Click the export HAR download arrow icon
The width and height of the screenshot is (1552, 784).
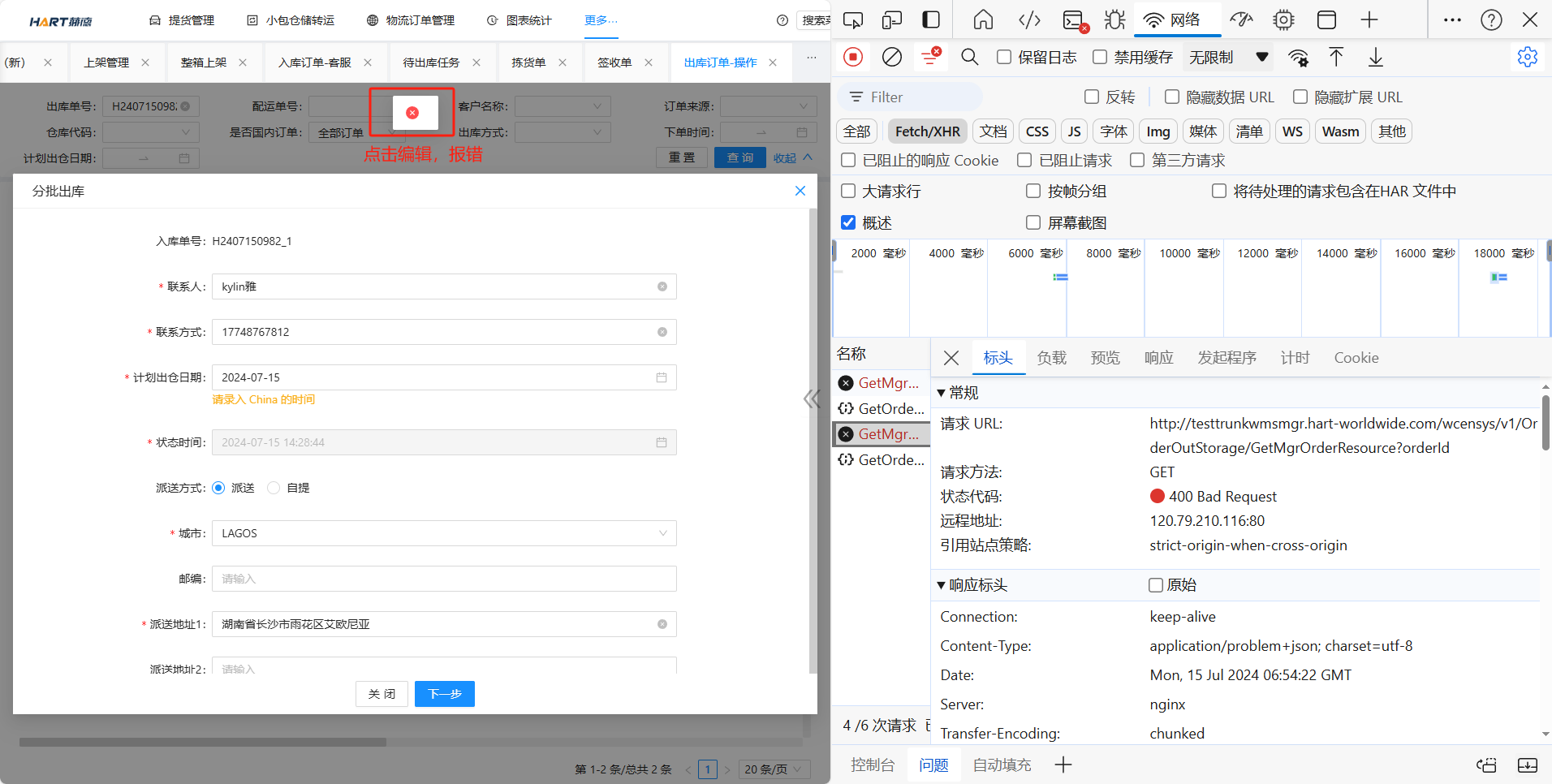(1375, 57)
